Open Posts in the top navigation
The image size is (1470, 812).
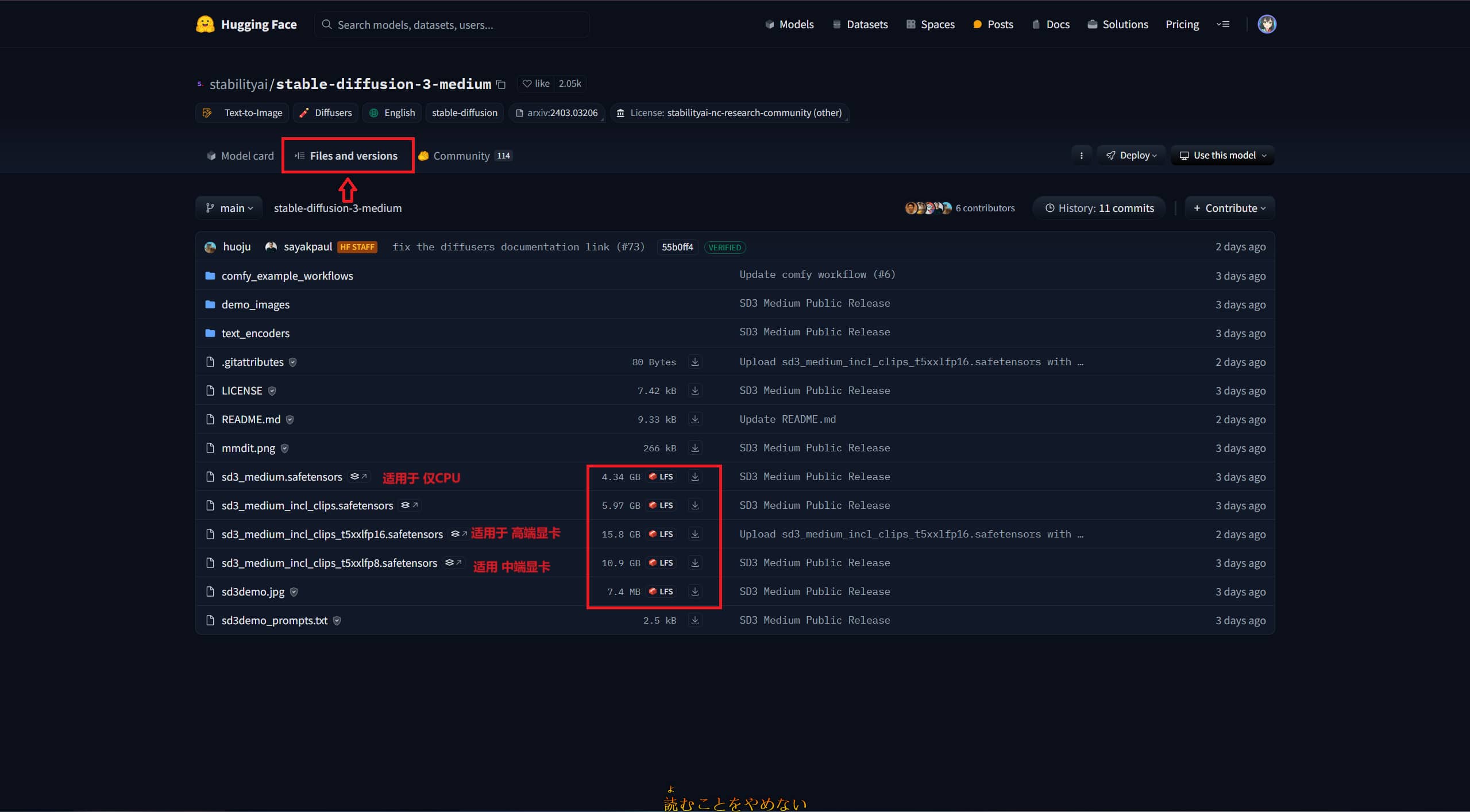[x=993, y=24]
